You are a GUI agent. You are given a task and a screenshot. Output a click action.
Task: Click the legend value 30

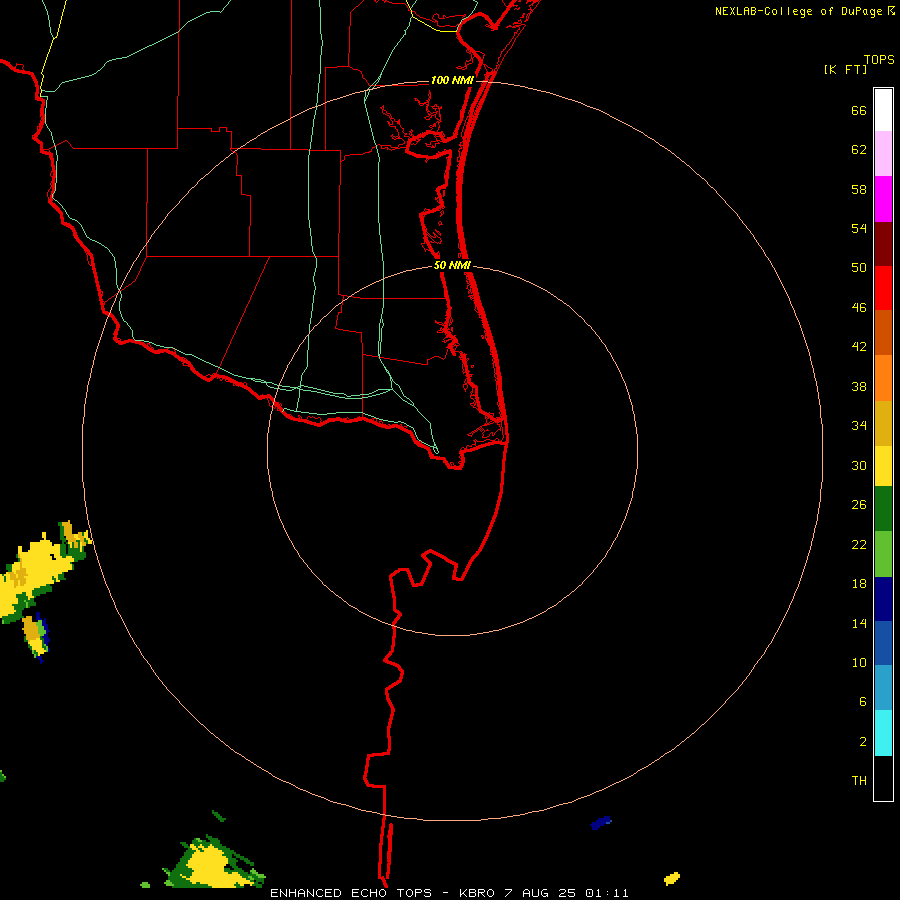pos(859,465)
